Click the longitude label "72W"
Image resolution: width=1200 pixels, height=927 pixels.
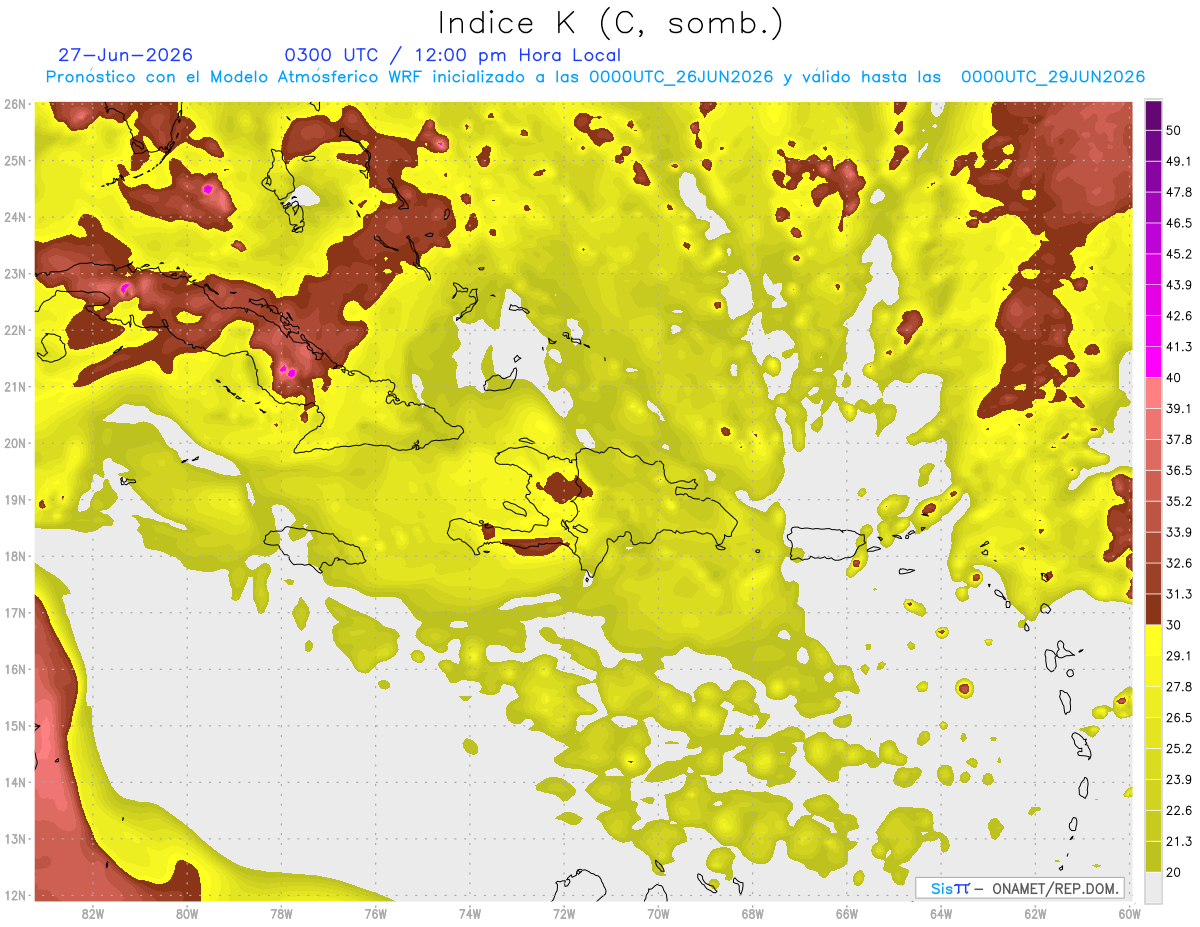coord(564,913)
